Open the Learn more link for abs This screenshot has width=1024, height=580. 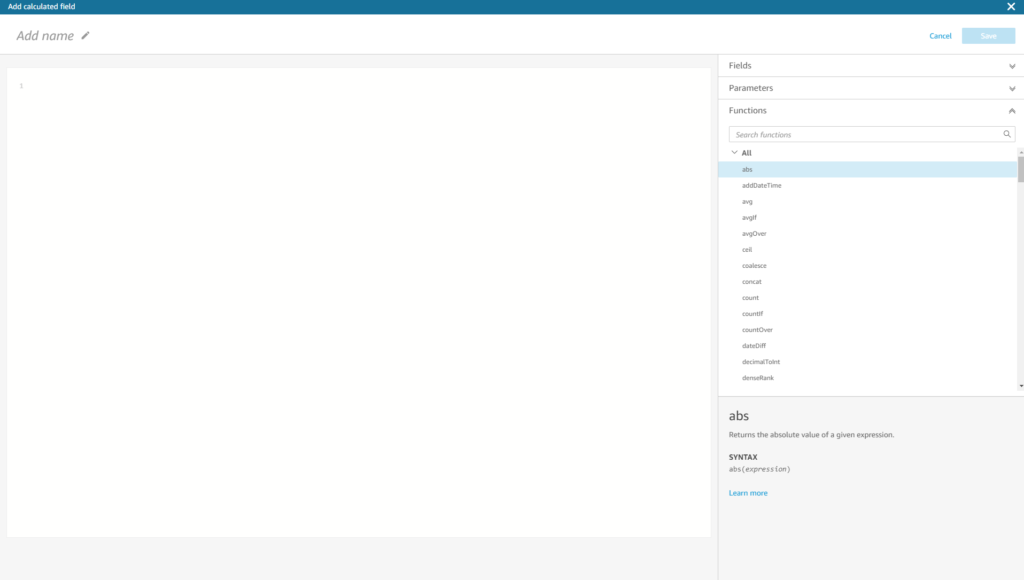tap(748, 493)
